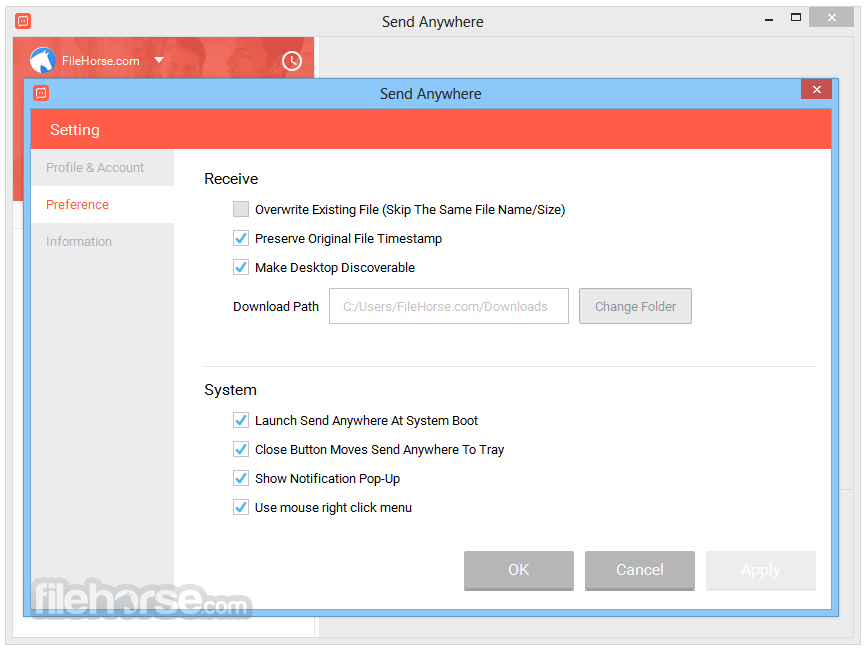Select the Preference tab
Image resolution: width=867 pixels, height=650 pixels.
[102, 205]
